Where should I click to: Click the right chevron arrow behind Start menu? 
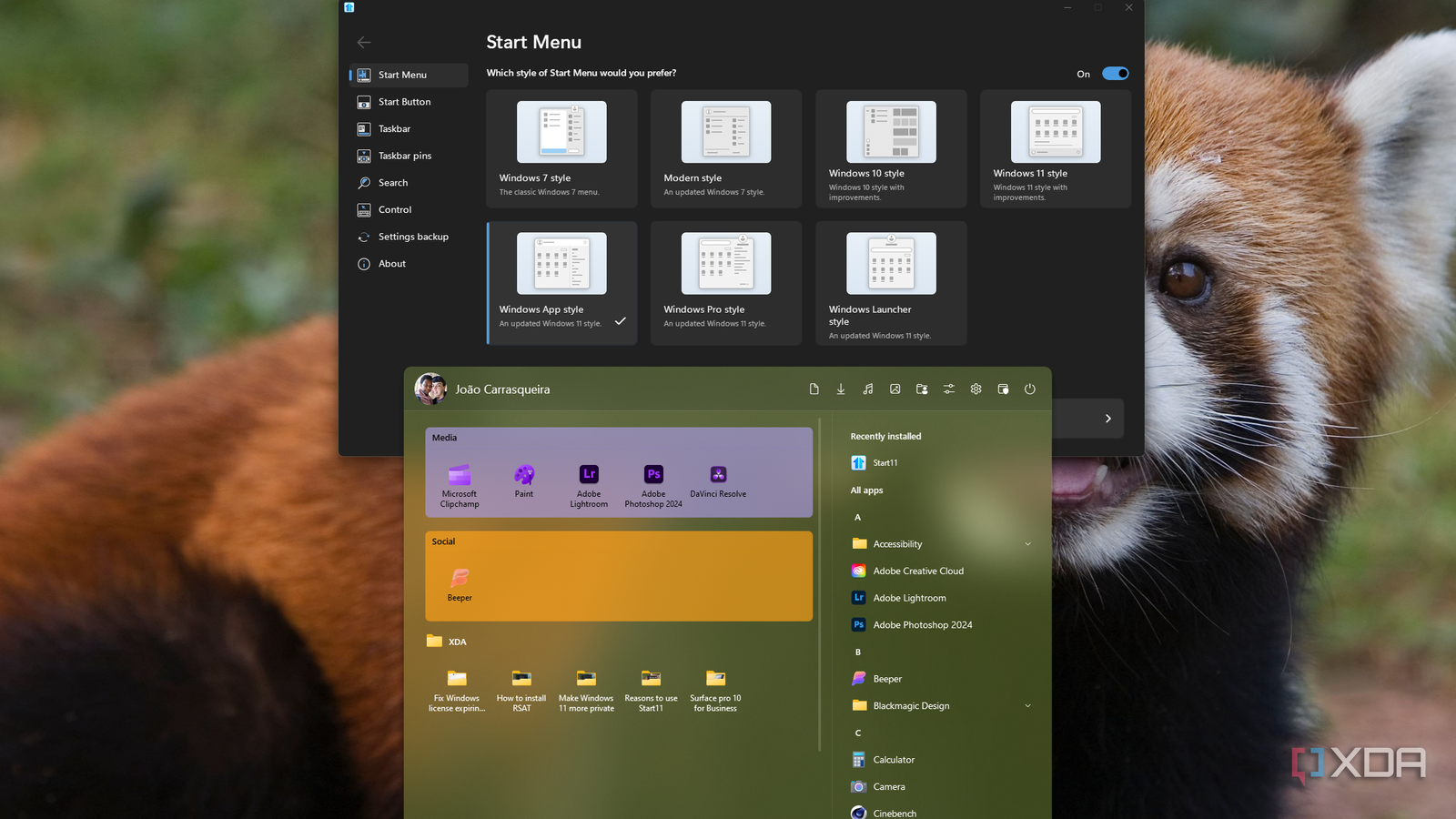pyautogui.click(x=1107, y=419)
